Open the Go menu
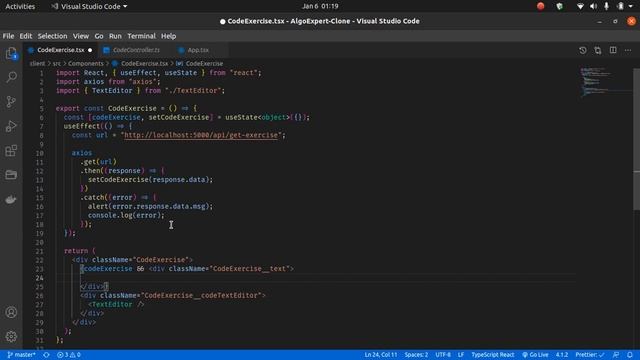This screenshot has width=640, height=360. click(x=99, y=36)
